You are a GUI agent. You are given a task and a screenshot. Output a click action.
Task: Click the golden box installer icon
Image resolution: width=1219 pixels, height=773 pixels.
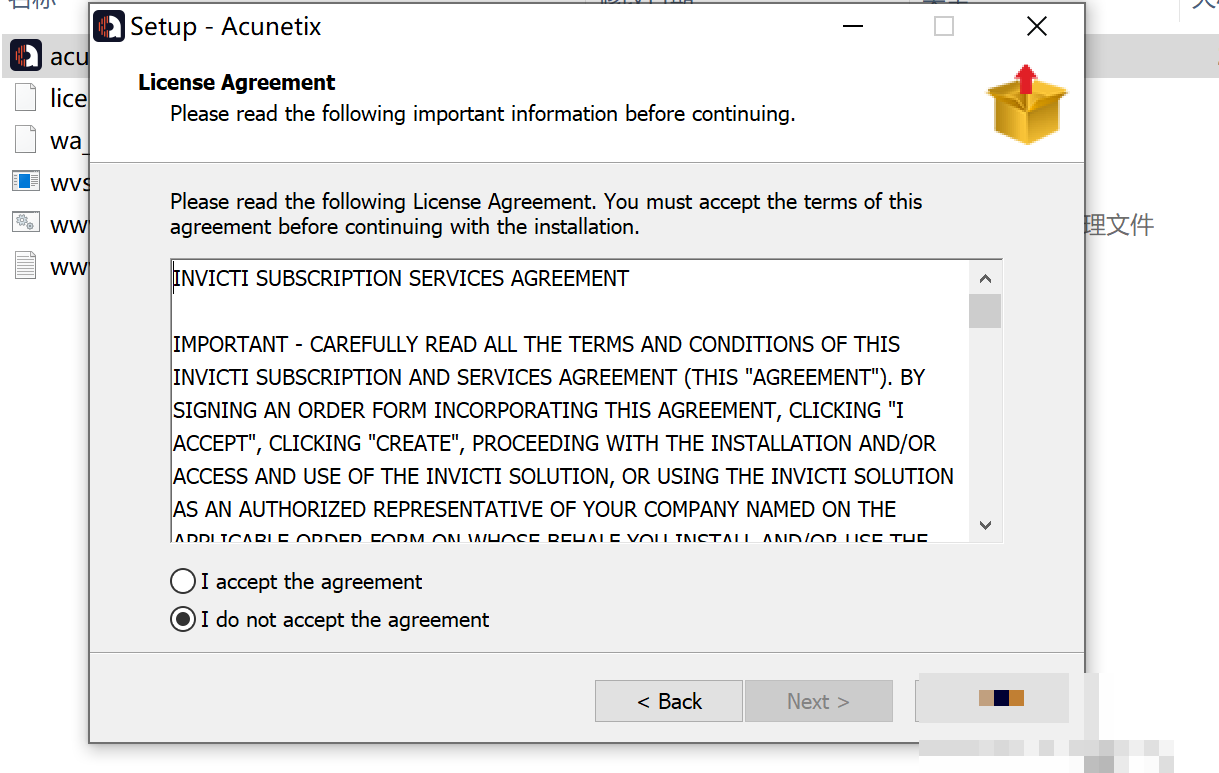pyautogui.click(x=1027, y=105)
